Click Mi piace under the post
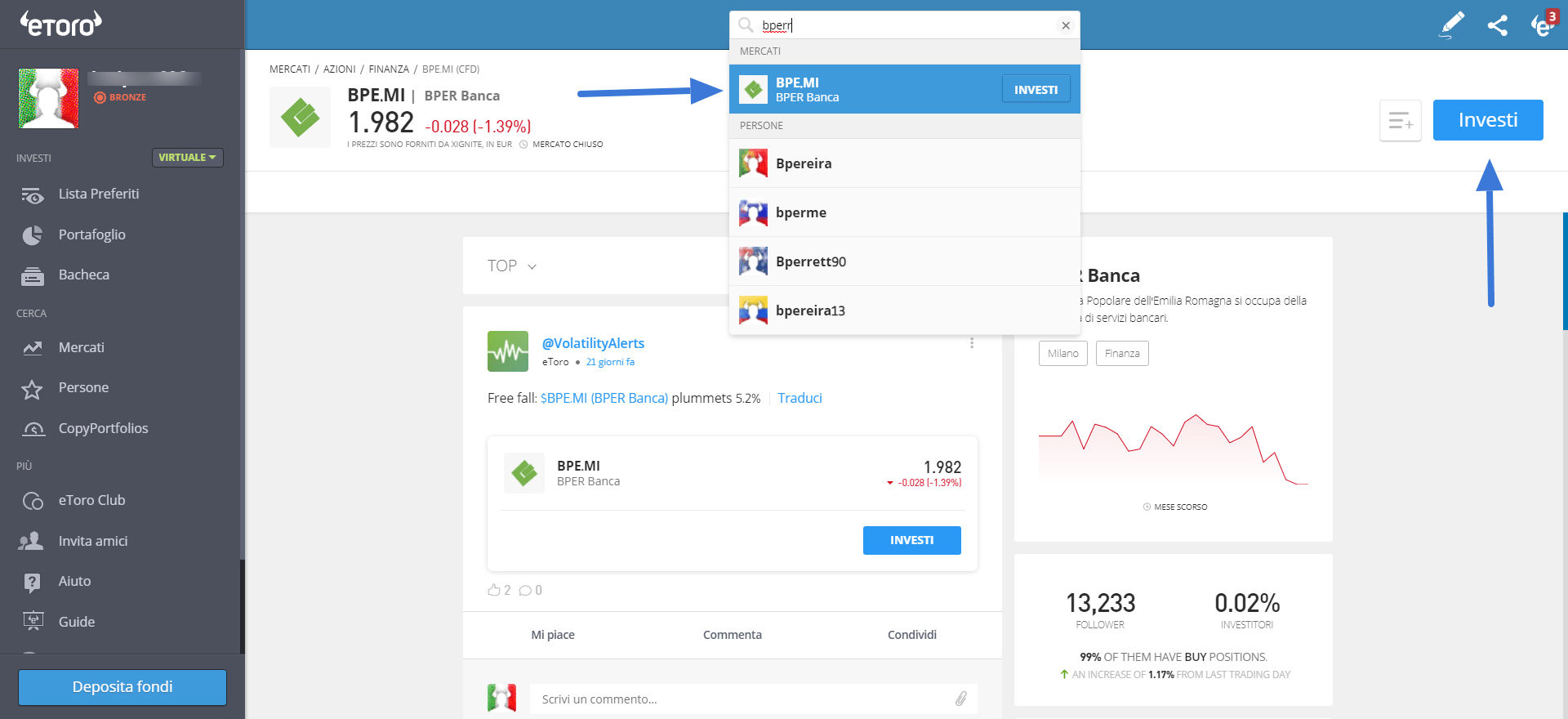The width and height of the screenshot is (1568, 719). (553, 635)
